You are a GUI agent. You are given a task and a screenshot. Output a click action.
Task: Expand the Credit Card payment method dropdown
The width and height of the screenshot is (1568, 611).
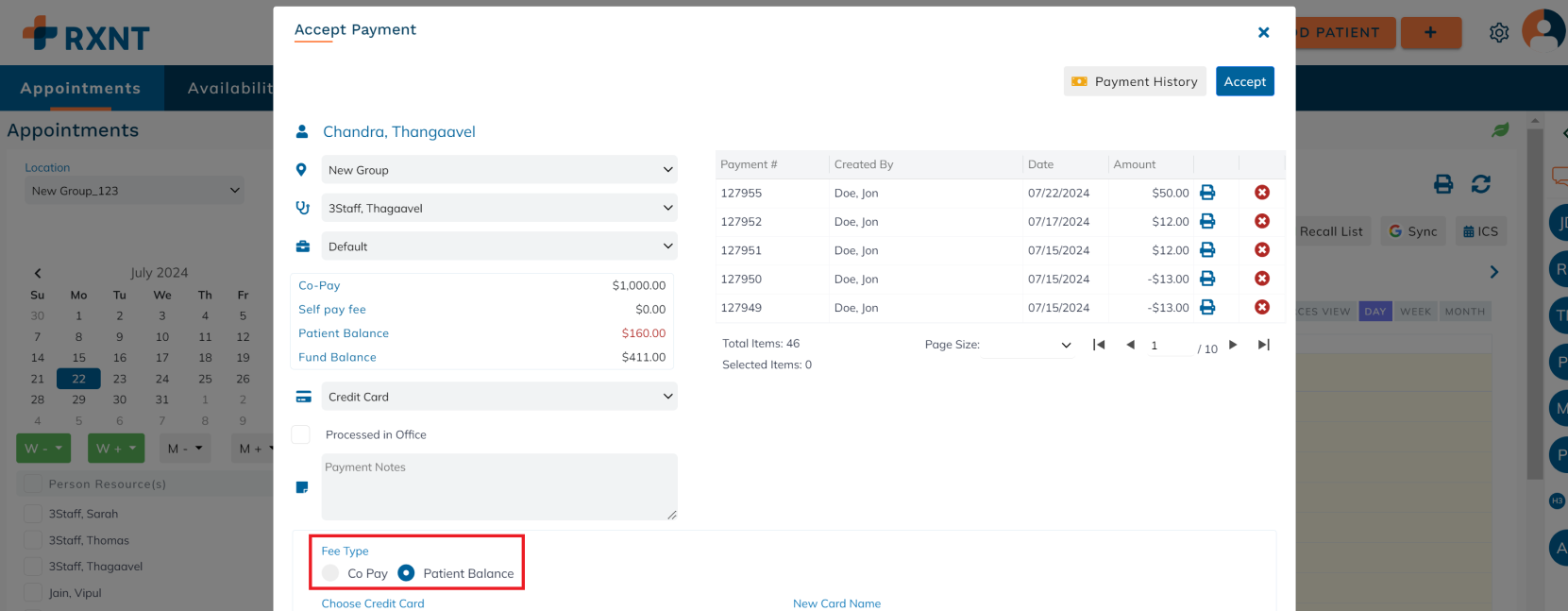pyautogui.click(x=499, y=397)
